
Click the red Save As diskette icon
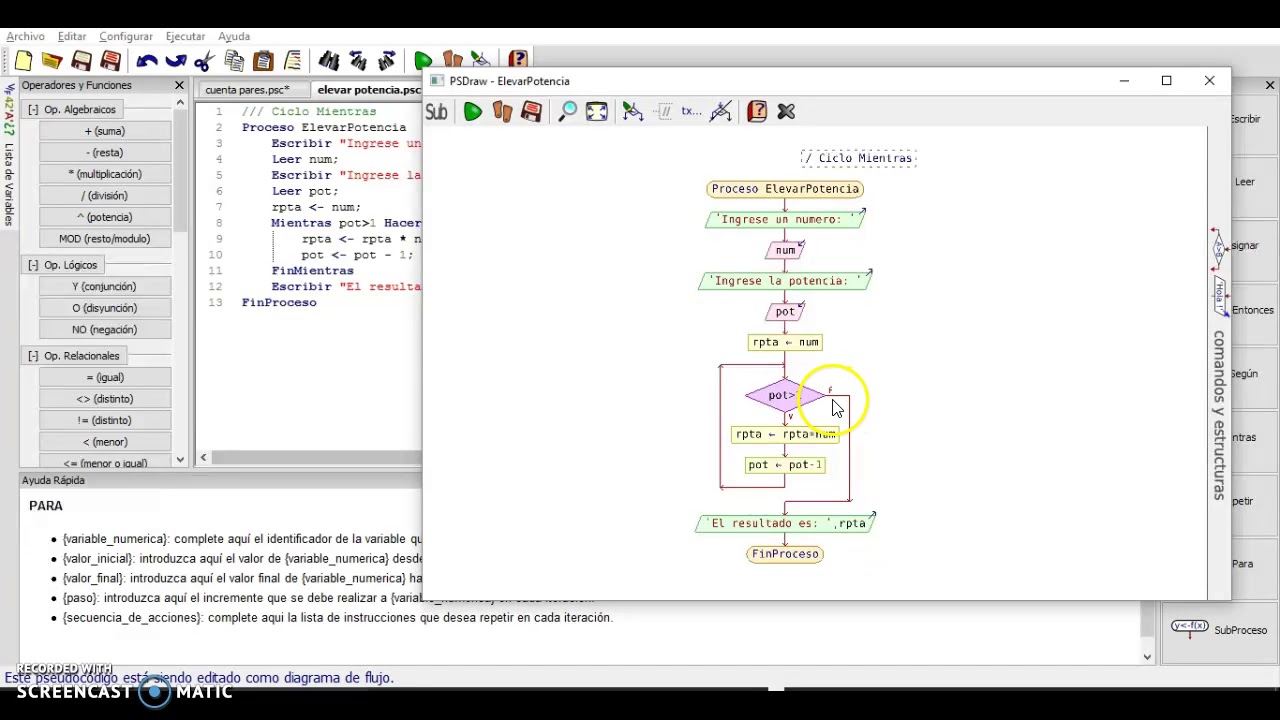[111, 61]
